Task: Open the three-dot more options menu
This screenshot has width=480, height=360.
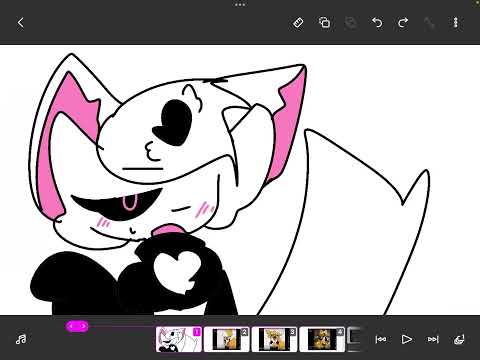Action: (x=456, y=23)
